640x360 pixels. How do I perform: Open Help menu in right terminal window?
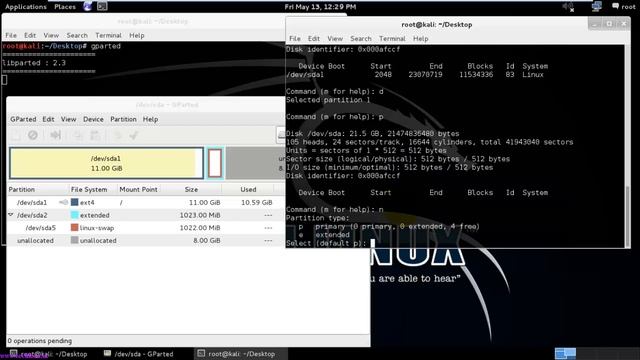pos(420,38)
